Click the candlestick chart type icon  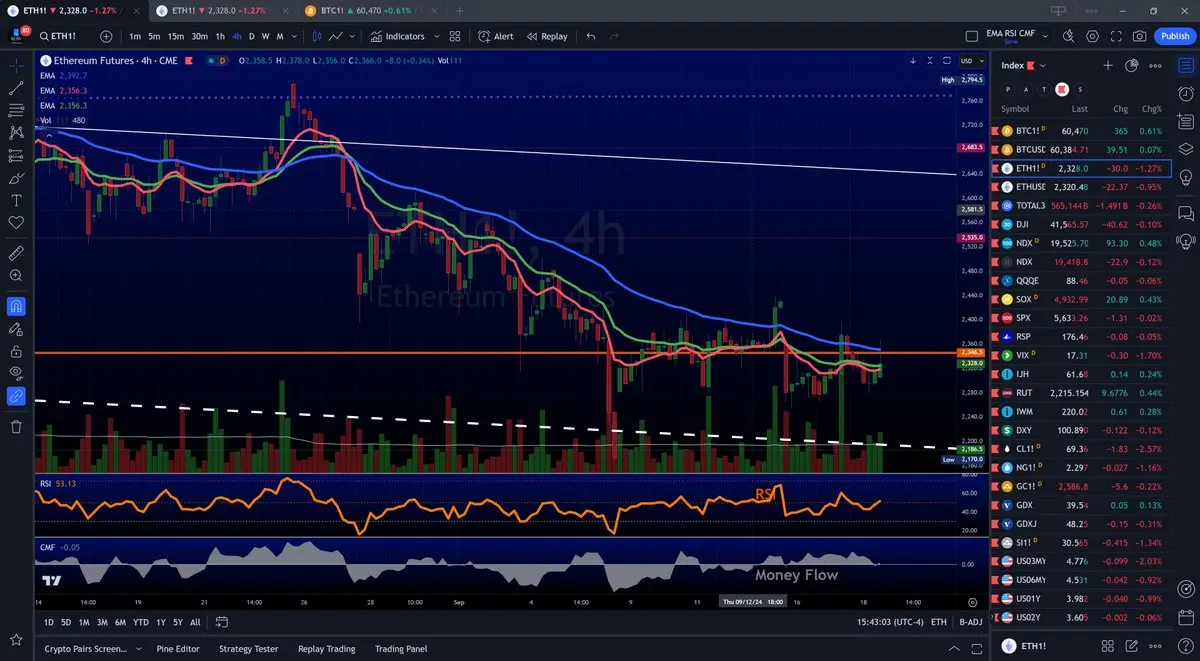pos(318,36)
